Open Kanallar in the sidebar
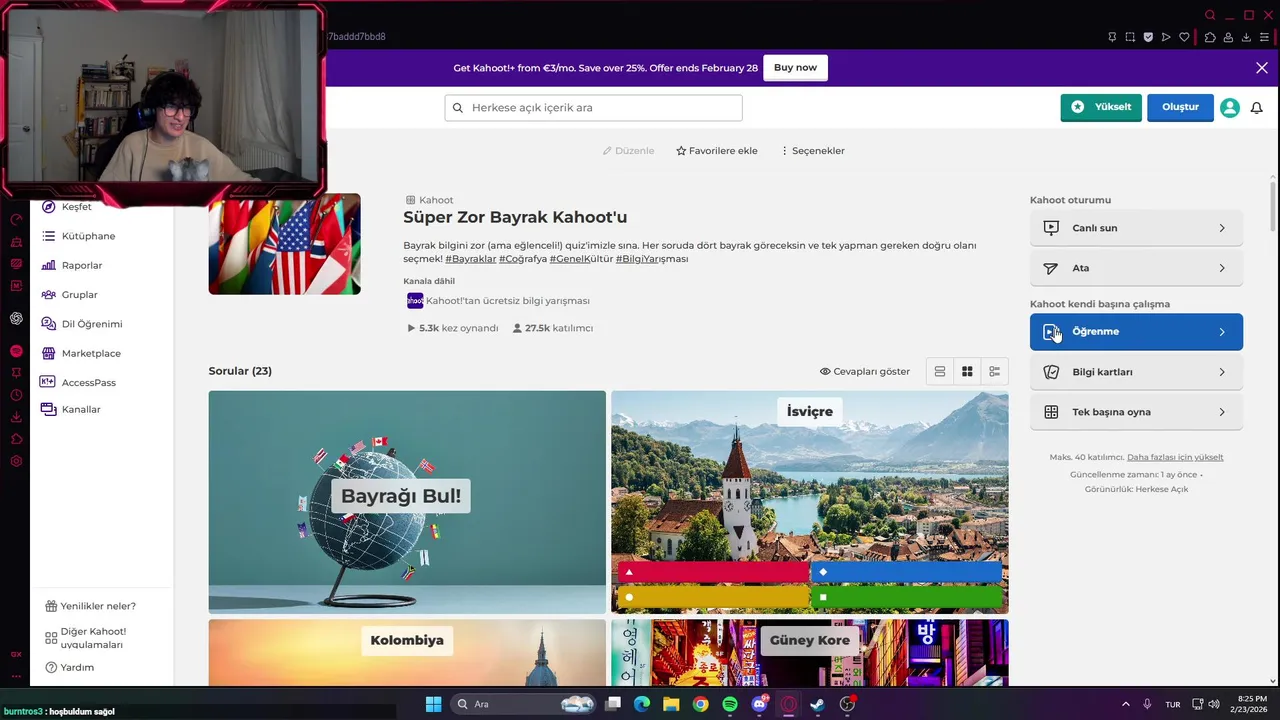 tap(70, 409)
